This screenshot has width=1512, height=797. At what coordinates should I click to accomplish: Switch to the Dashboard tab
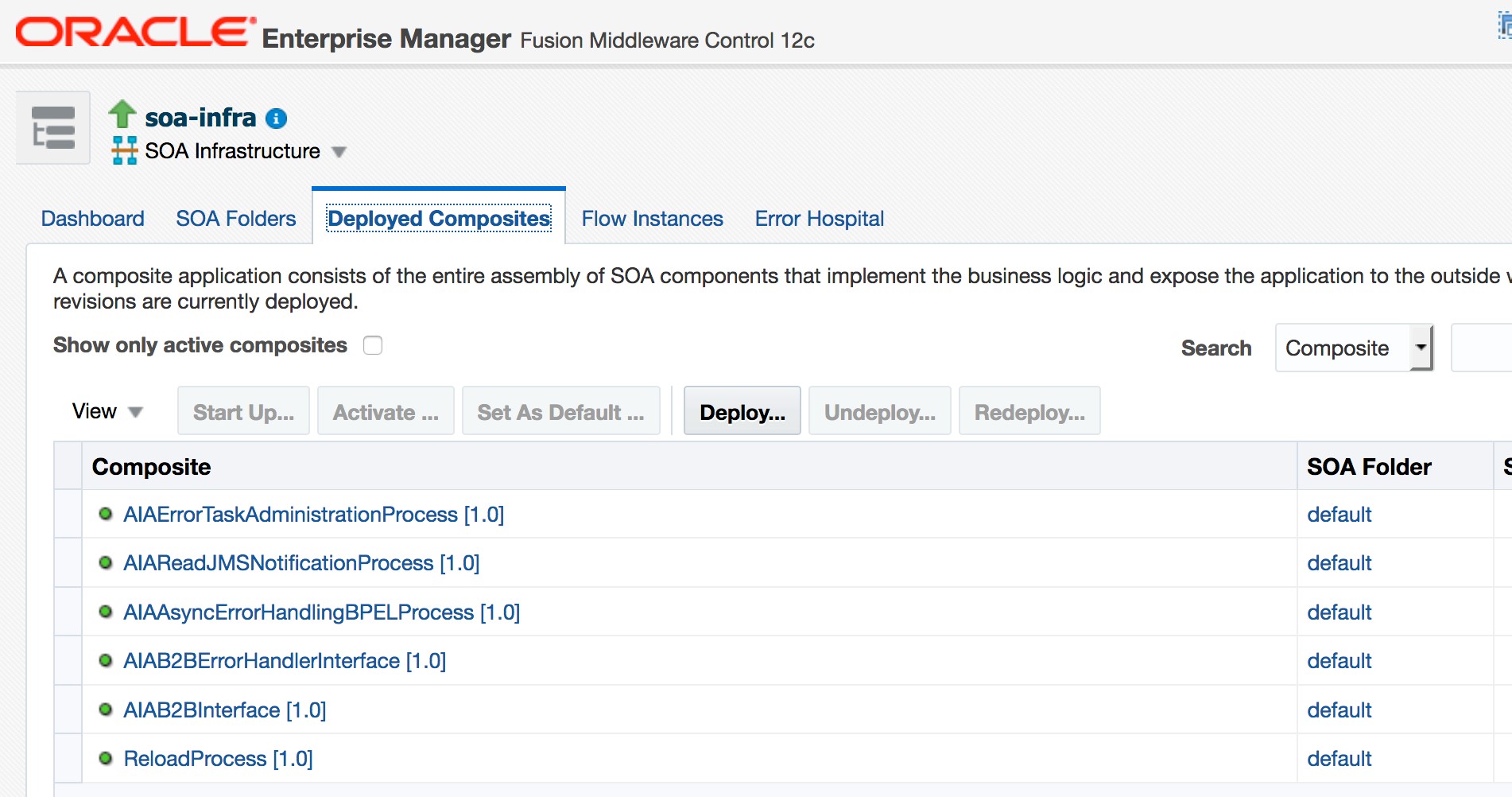(91, 218)
